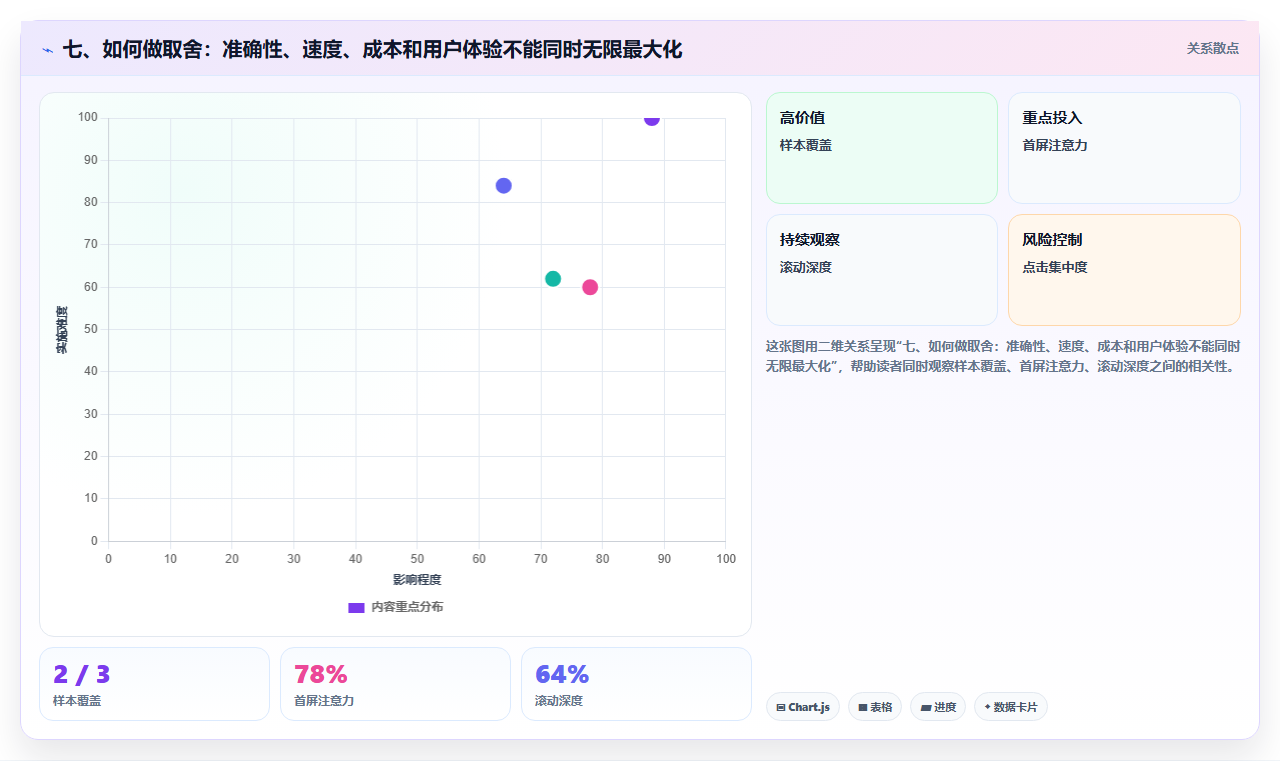Viewport: 1280px width, 761px height.
Task: Open the 持续观察 滚动深度 card
Action: (882, 270)
